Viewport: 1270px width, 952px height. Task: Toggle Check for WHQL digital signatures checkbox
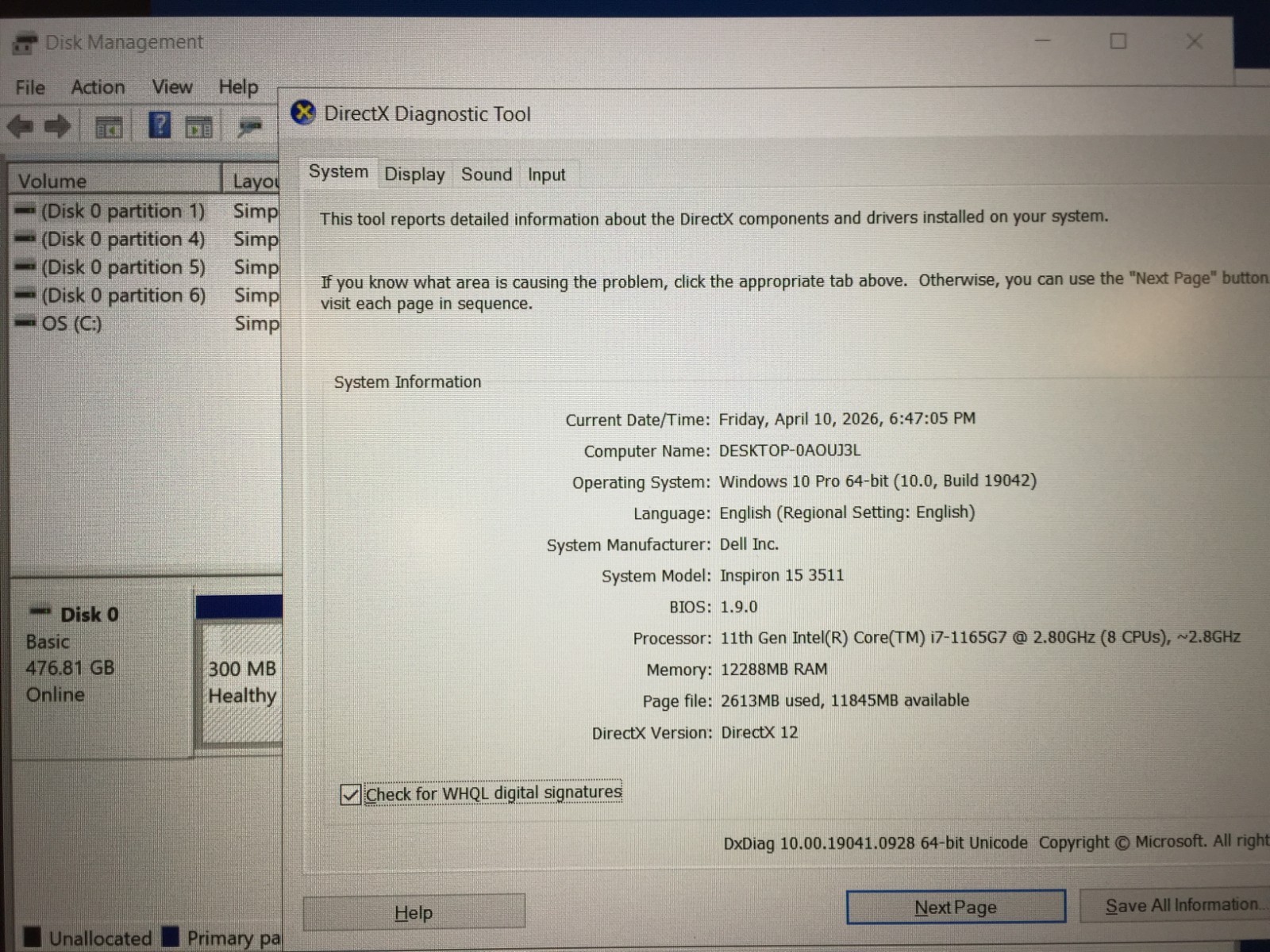350,794
